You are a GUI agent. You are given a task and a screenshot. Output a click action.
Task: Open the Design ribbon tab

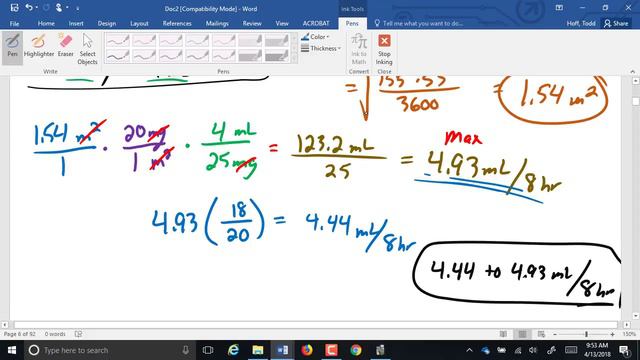tap(107, 24)
